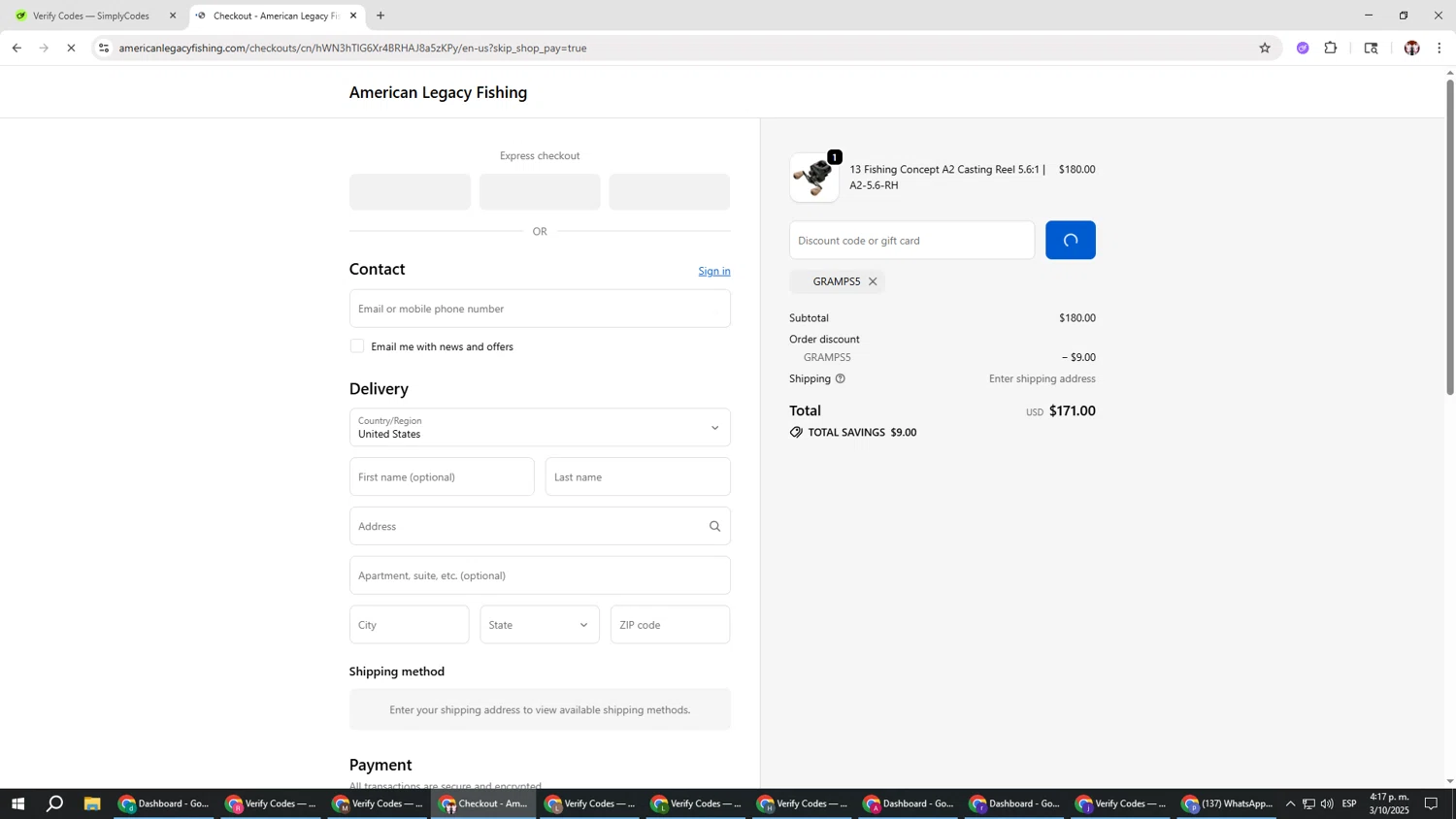
Task: Expand the Country/Region dropdown
Action: pos(540,427)
